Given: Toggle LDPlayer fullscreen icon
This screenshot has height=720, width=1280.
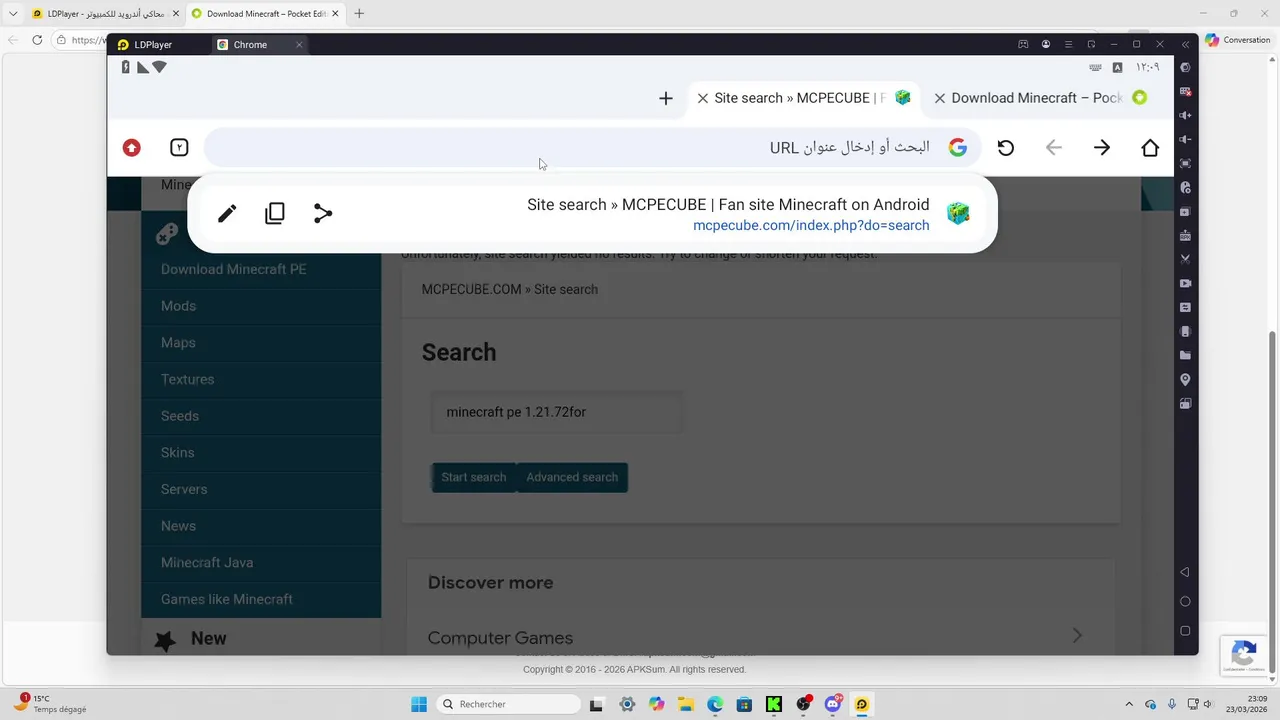Looking at the screenshot, I should 1185,164.
